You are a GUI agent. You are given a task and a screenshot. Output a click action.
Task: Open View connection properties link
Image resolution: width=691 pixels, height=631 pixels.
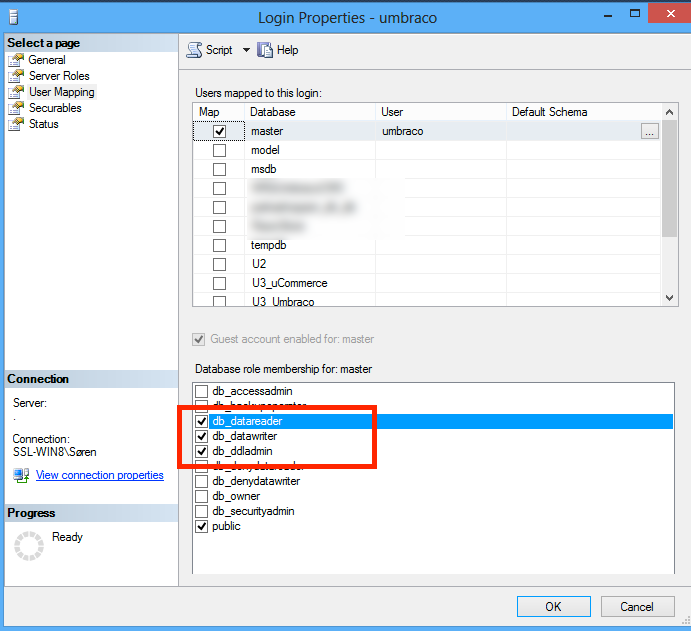(100, 475)
